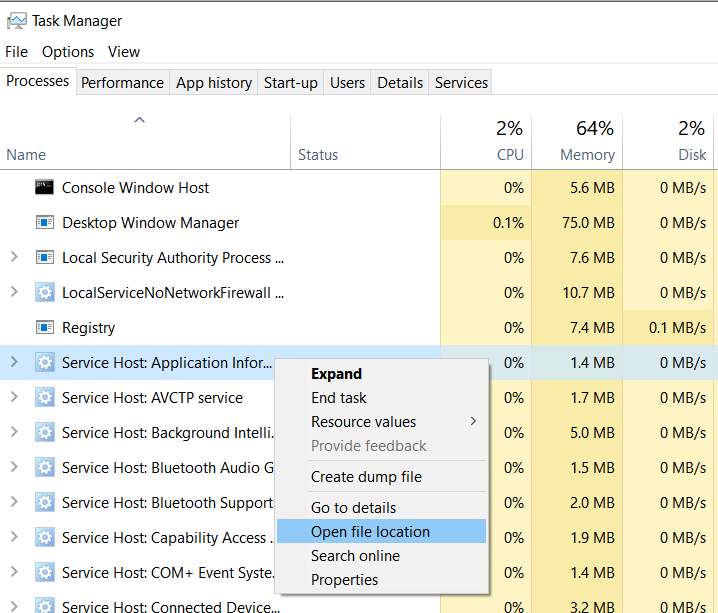Expand Service Host: Bluetooth Audio chevron
718x613 pixels.
point(14,468)
